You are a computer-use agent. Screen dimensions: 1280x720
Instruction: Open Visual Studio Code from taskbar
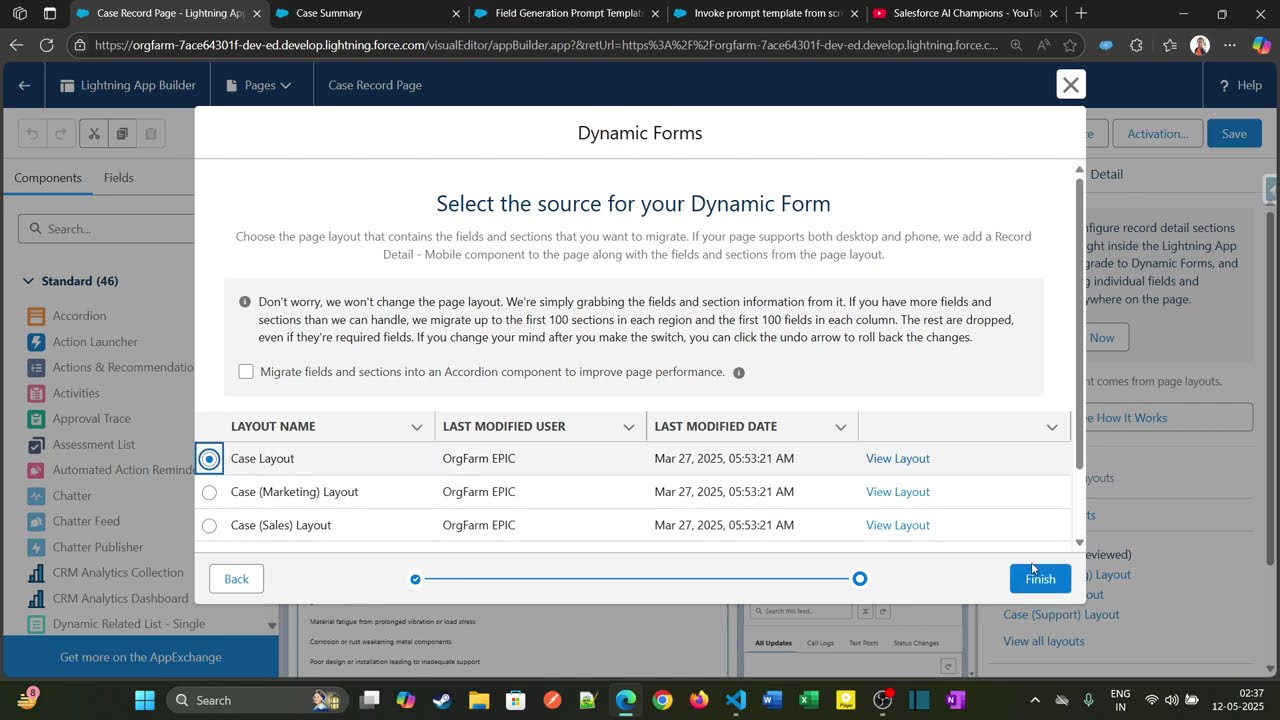[736, 700]
